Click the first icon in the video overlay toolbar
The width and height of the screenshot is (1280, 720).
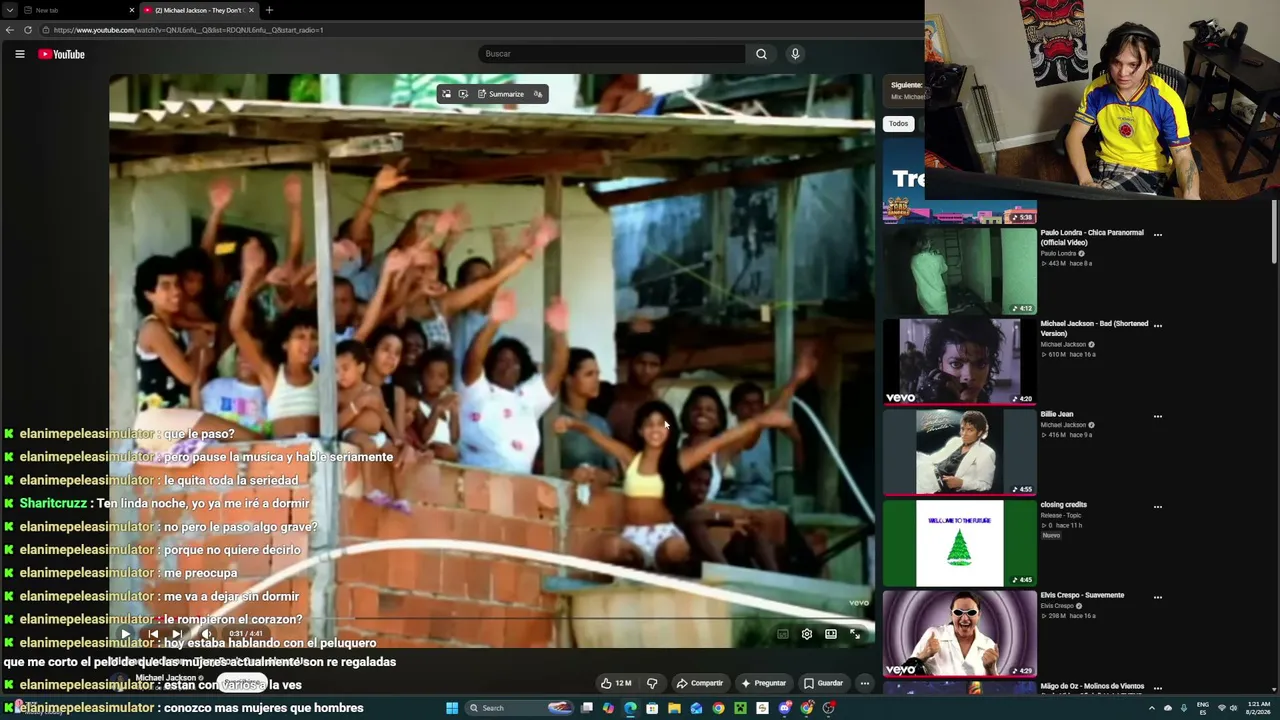tap(446, 94)
